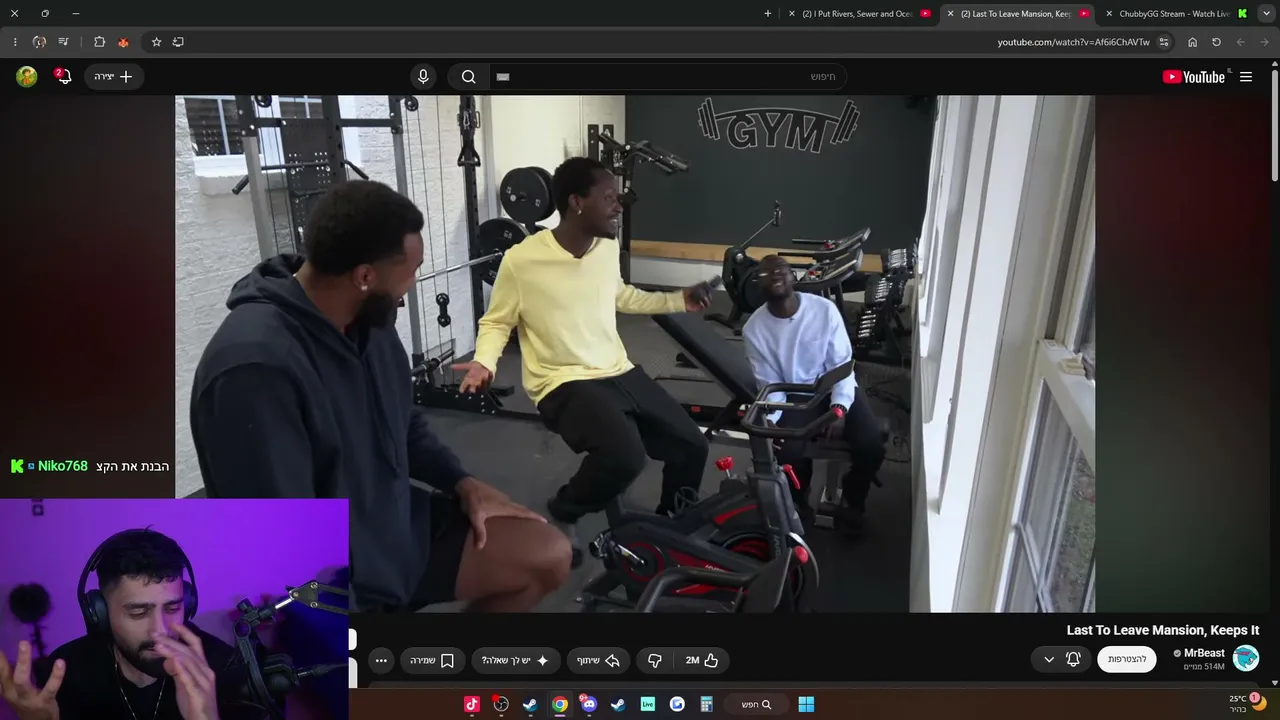The width and height of the screenshot is (1280, 720).
Task: Navigate back in browser history
Action: 1264,42
